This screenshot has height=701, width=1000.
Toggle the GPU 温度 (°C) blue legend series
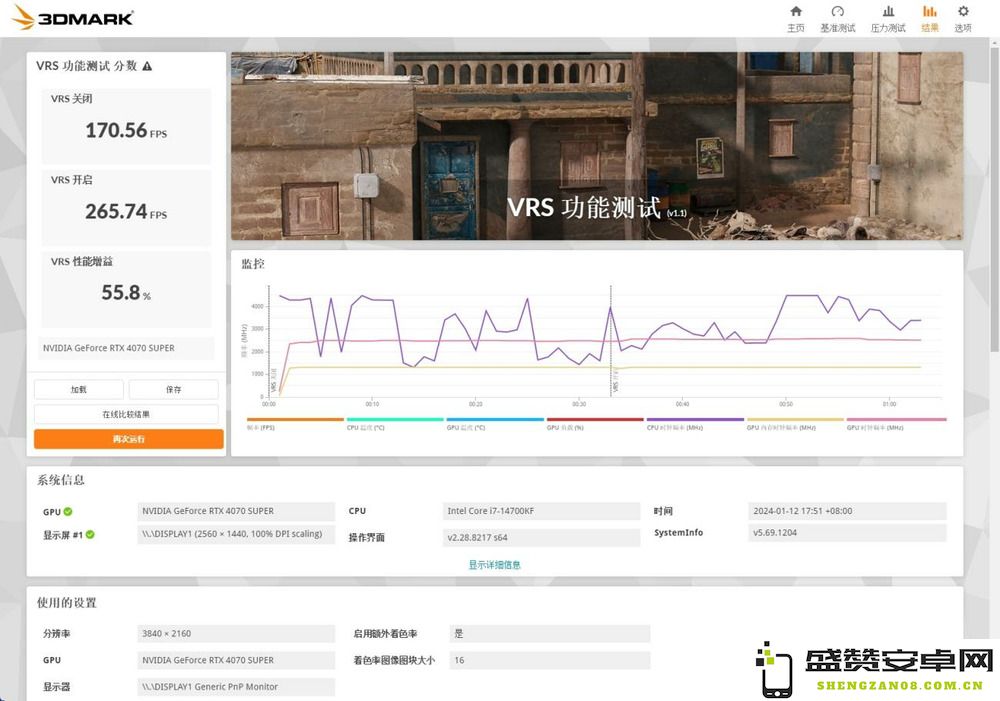point(495,424)
